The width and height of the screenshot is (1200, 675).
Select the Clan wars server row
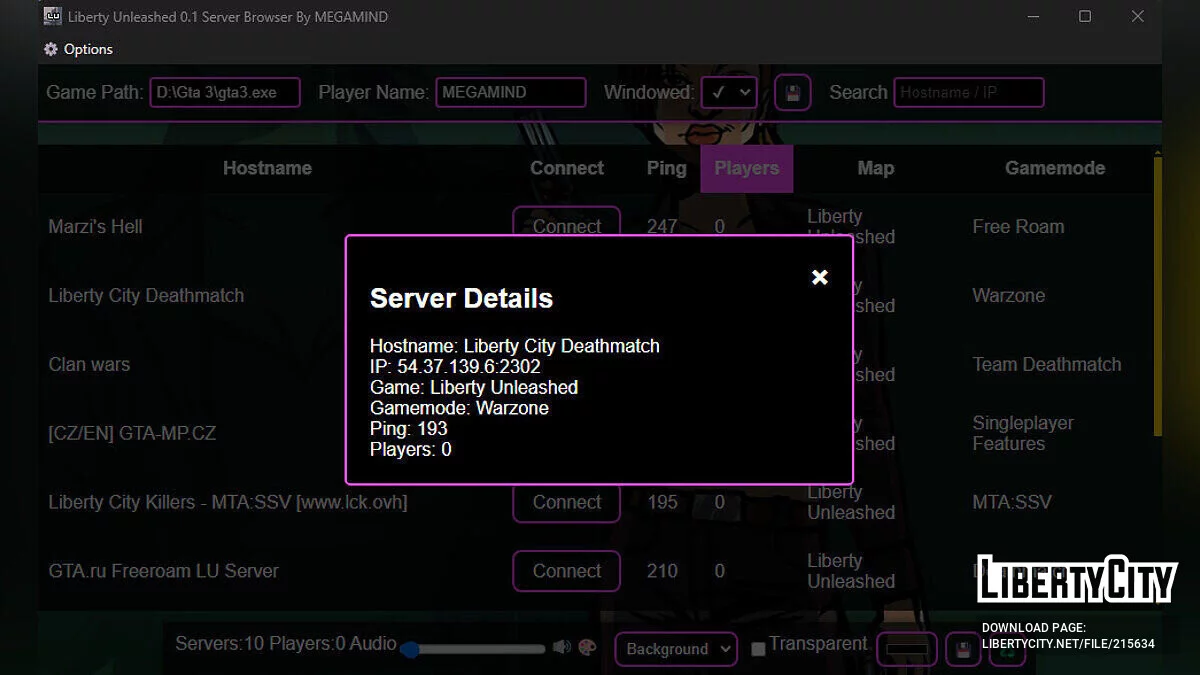[89, 364]
